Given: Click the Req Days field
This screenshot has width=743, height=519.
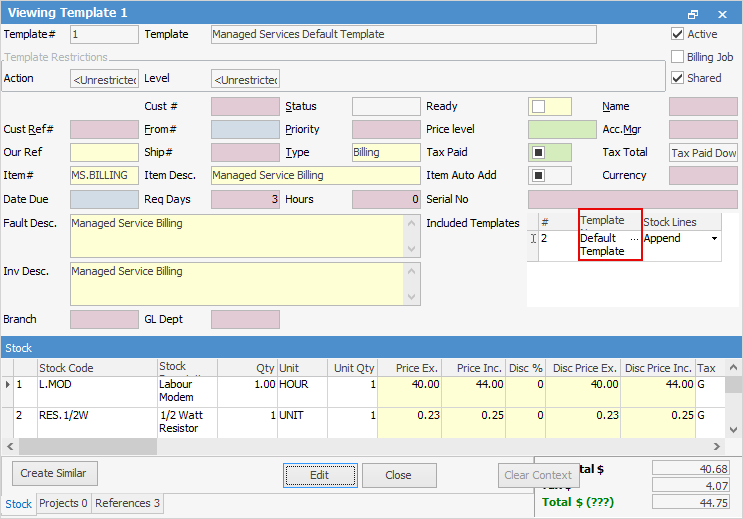Looking at the screenshot, I should (245, 200).
